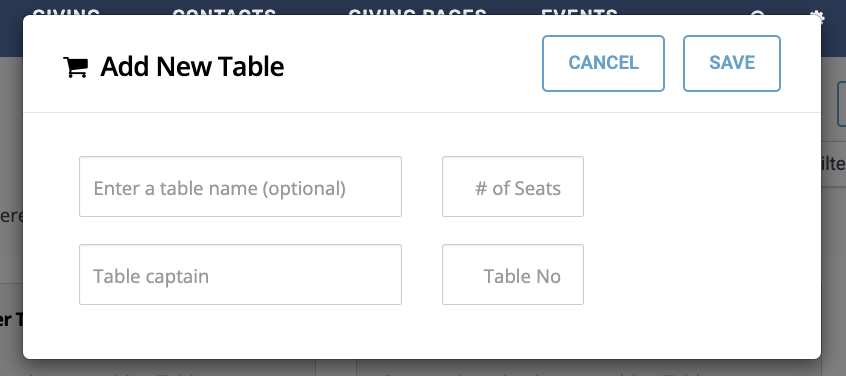Viewport: 846px width, 376px height.
Task: Click the shopping cart icon beside Add New Table
Action: 76,67
